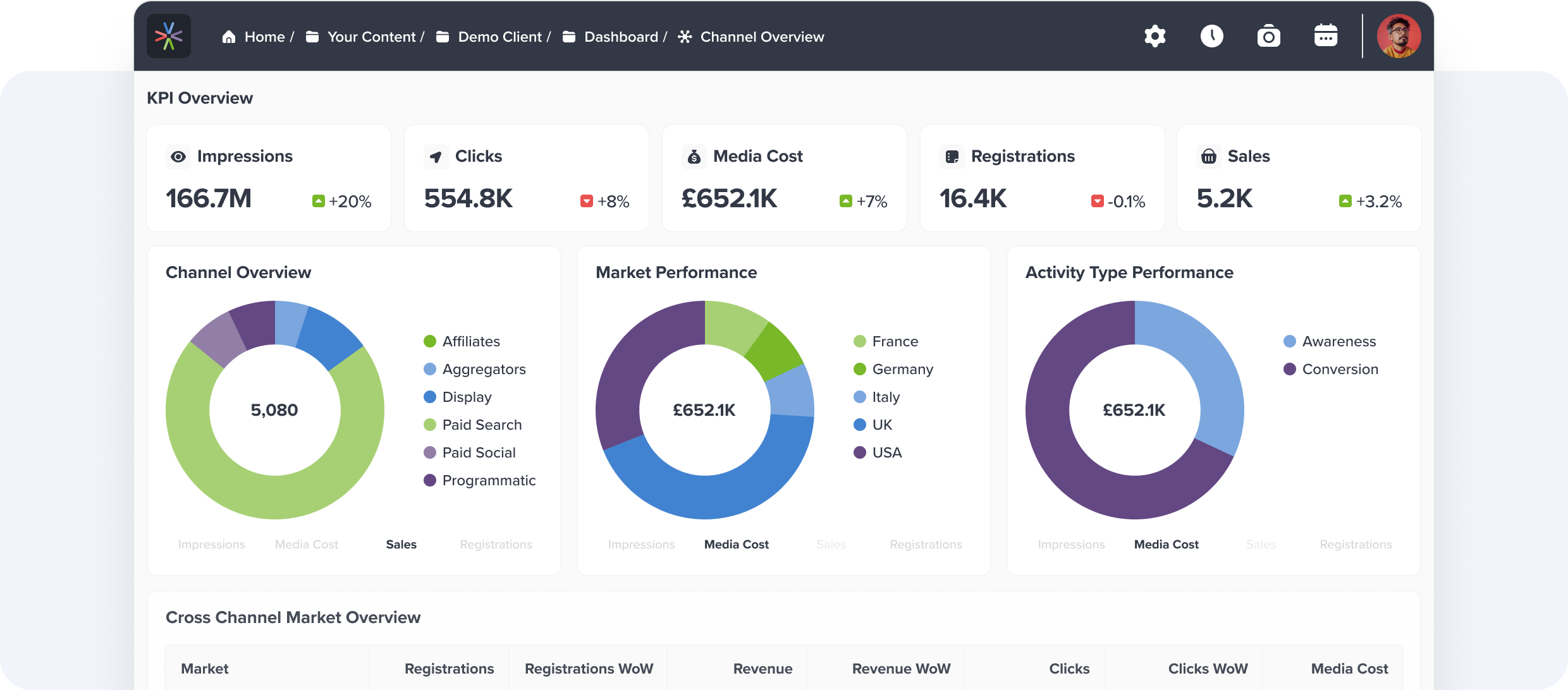This screenshot has height=690, width=1568.
Task: Click the green up indicator on Sales
Action: 1345,201
